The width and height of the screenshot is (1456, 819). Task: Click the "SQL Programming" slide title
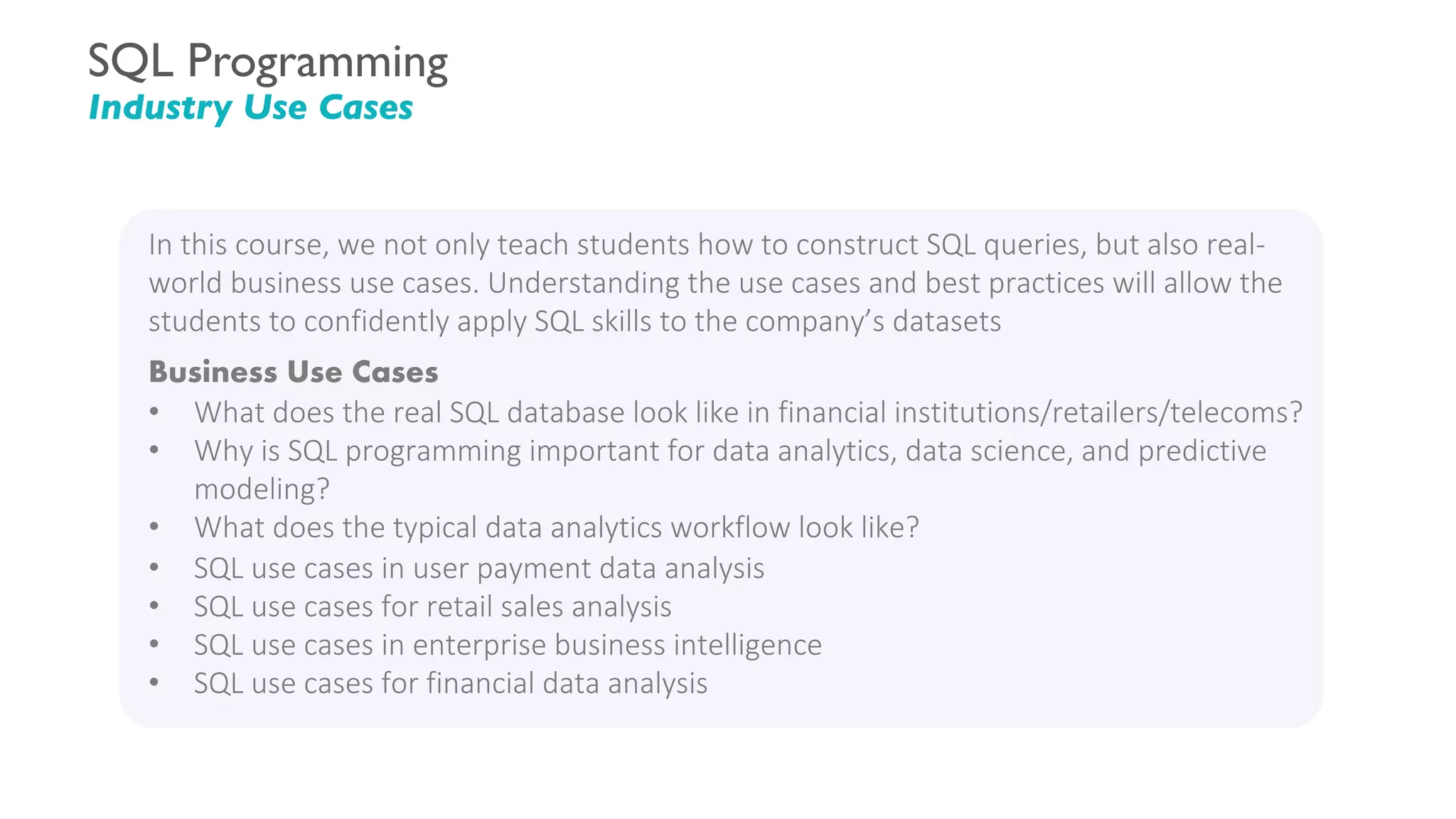pos(267,62)
